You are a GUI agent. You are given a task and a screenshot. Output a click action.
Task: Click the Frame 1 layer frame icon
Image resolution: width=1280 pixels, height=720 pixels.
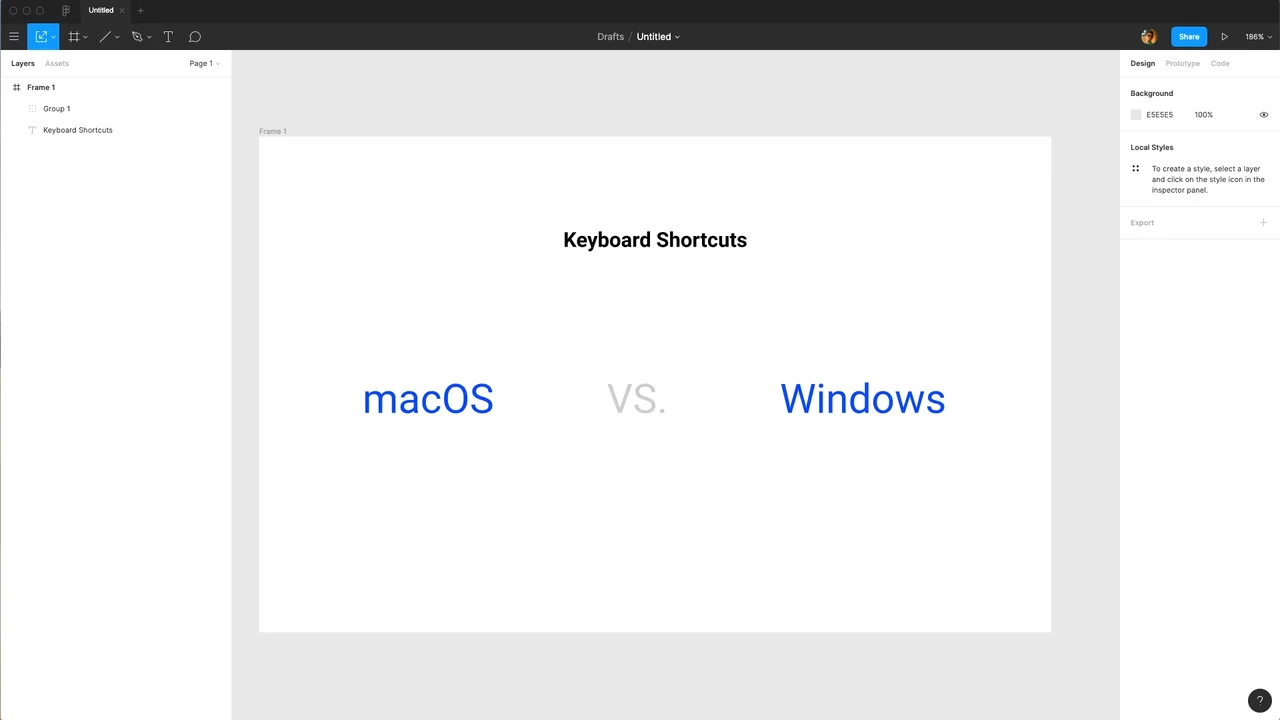pyautogui.click(x=16, y=87)
